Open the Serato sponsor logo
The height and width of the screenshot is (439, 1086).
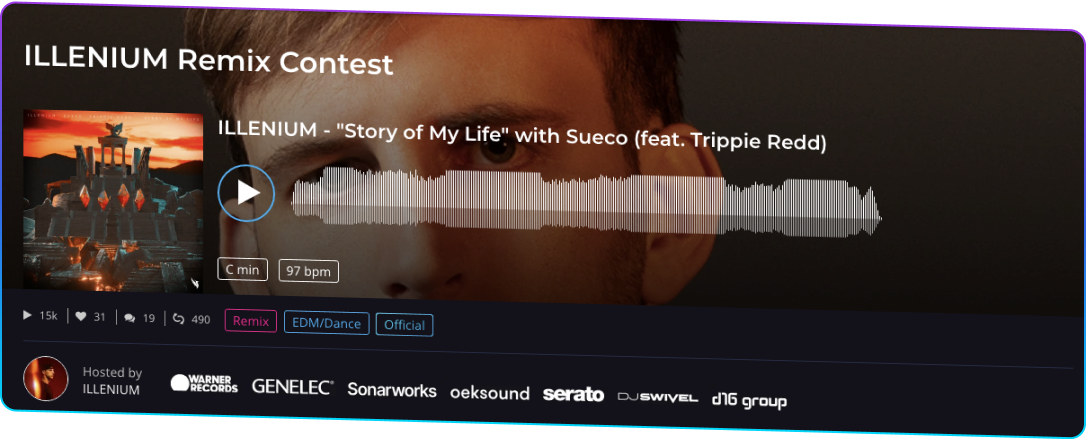coord(573,395)
